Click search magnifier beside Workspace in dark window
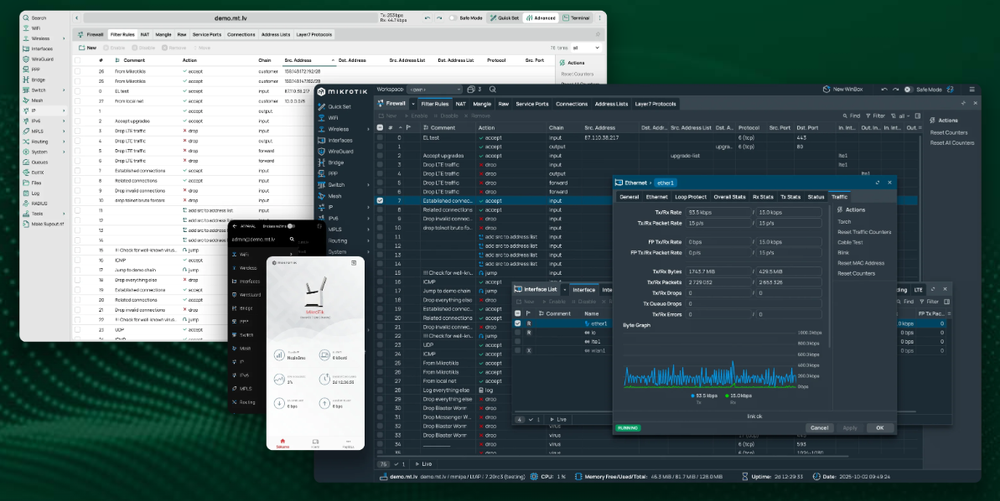The height and width of the screenshot is (501, 1000). (x=492, y=89)
